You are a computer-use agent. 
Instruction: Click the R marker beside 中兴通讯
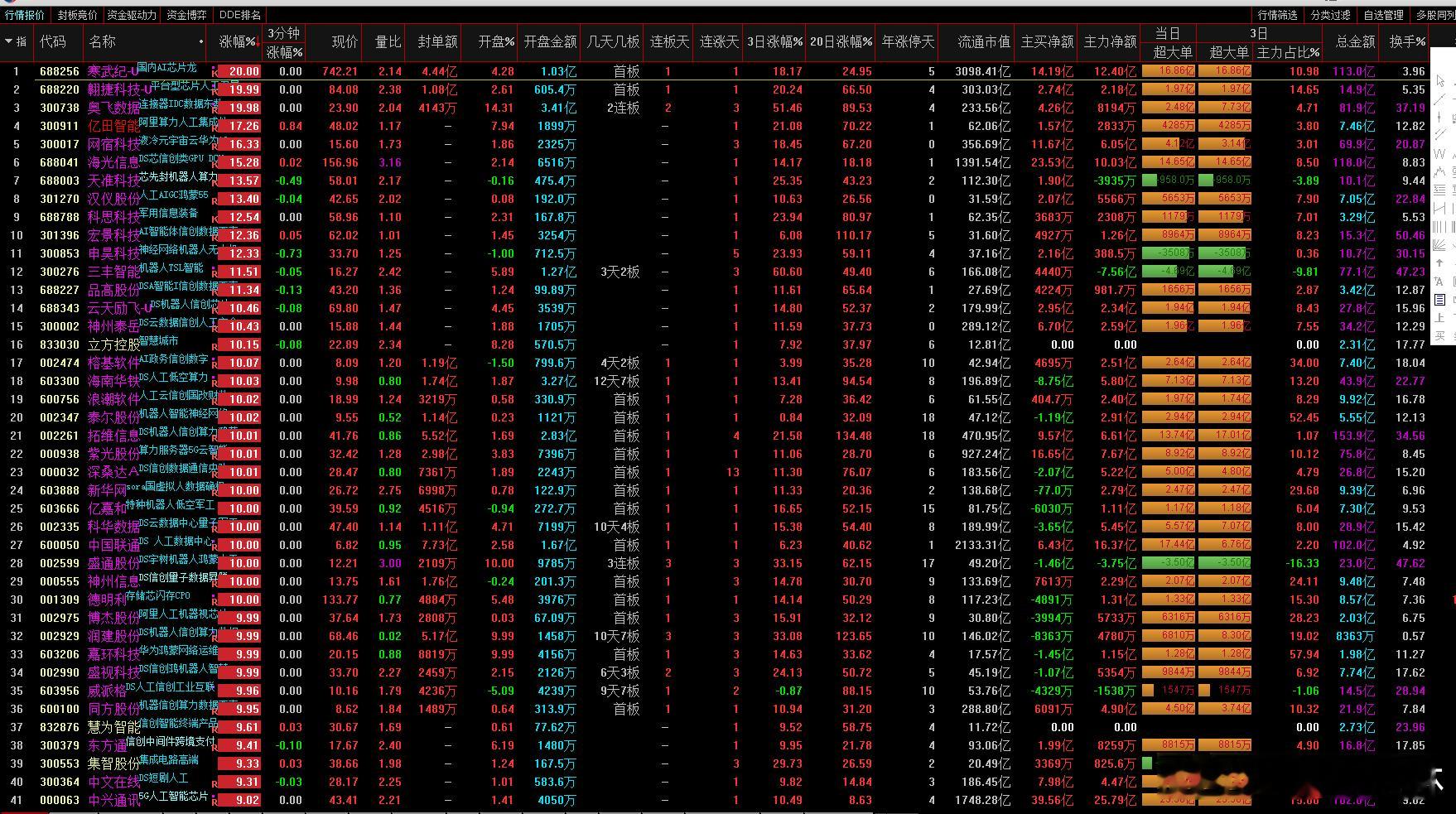point(215,801)
